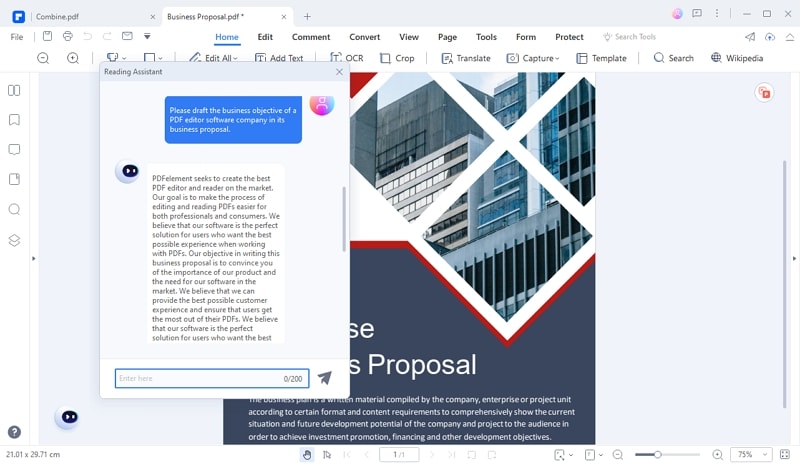800x464 pixels.
Task: Open the help question mark icon
Action: (14, 432)
